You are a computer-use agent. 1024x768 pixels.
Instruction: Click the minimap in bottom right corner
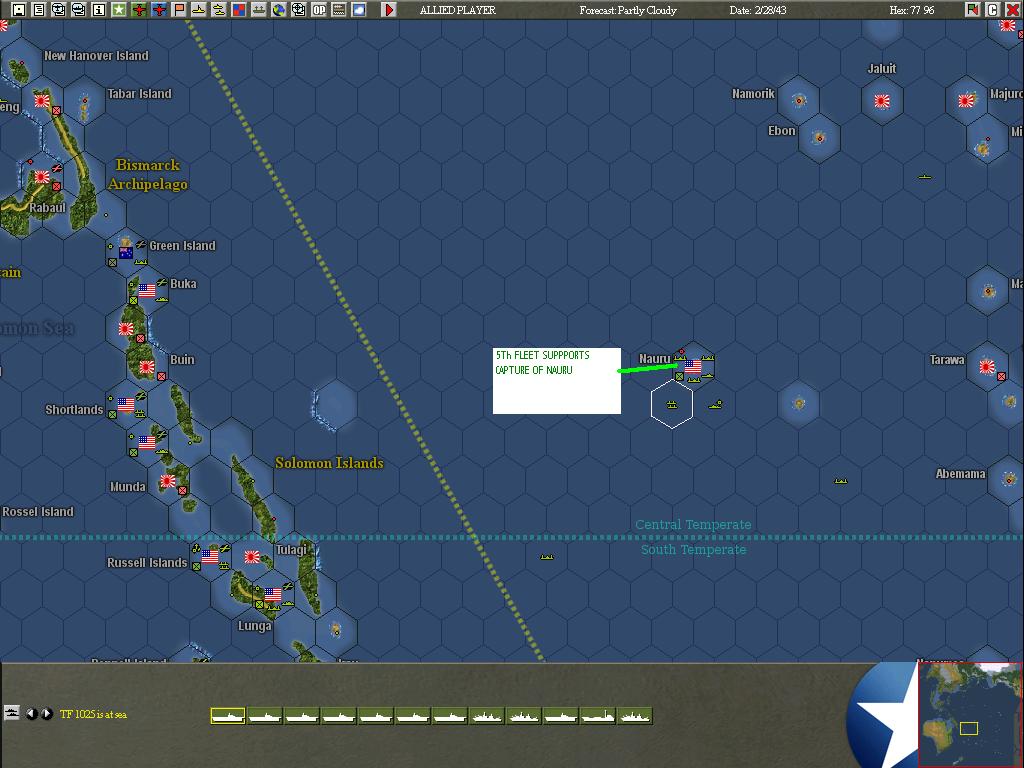pos(970,714)
